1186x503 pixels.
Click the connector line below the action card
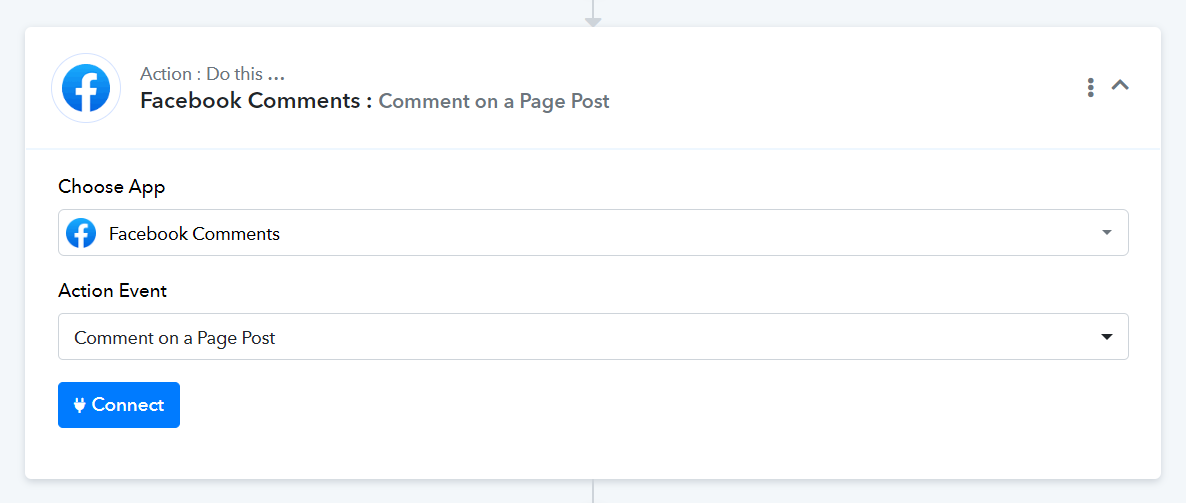[x=593, y=491]
